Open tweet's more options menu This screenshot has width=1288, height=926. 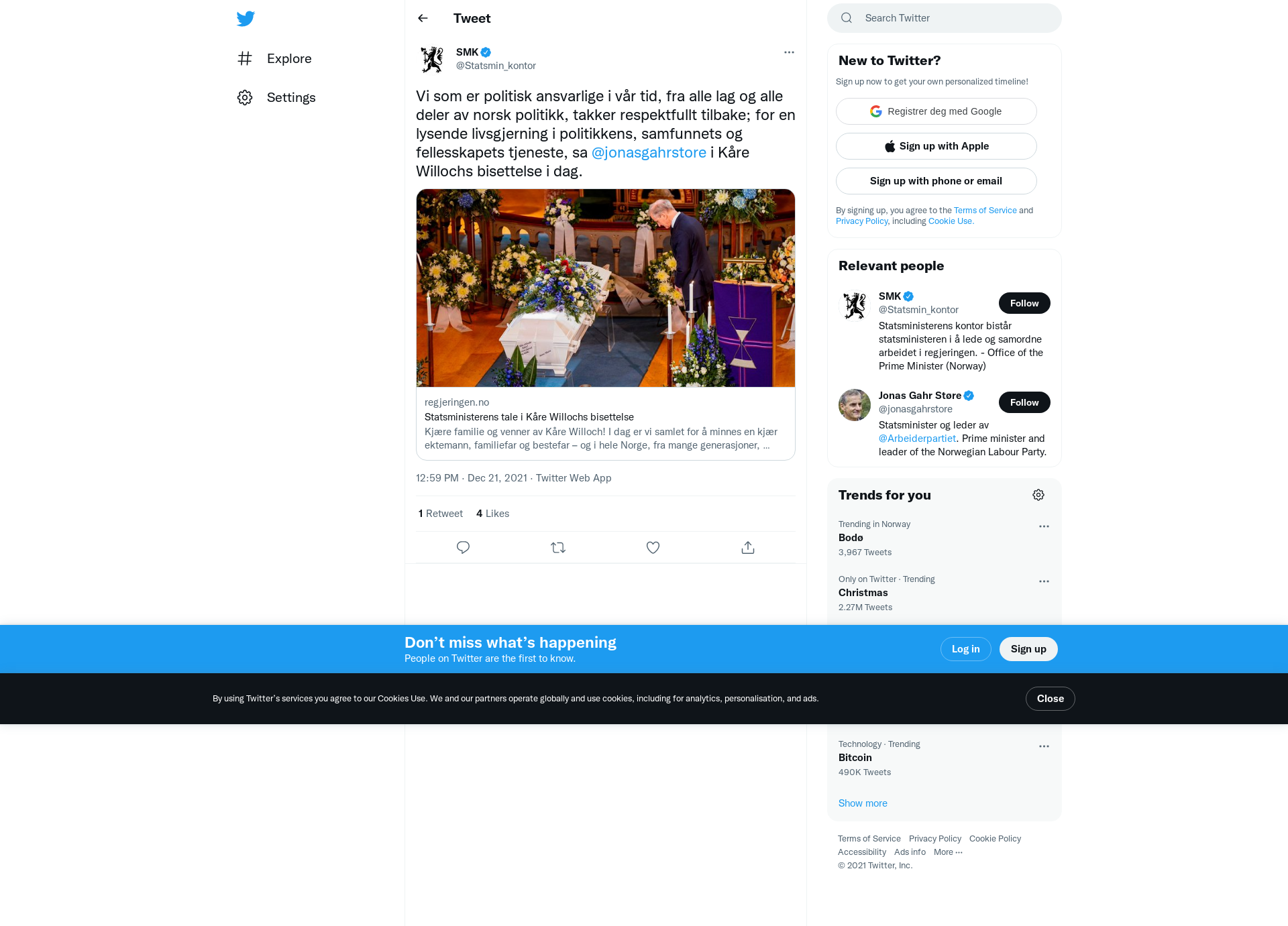point(789,52)
